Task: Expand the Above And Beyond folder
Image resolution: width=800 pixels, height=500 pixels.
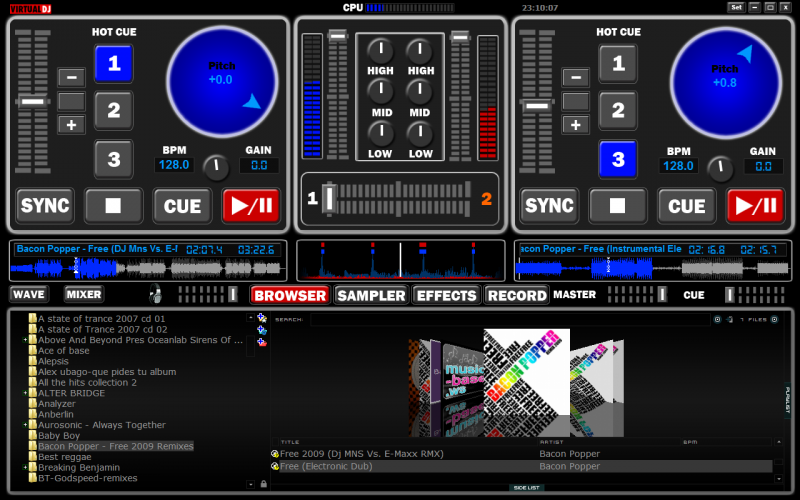Action: 24,340
